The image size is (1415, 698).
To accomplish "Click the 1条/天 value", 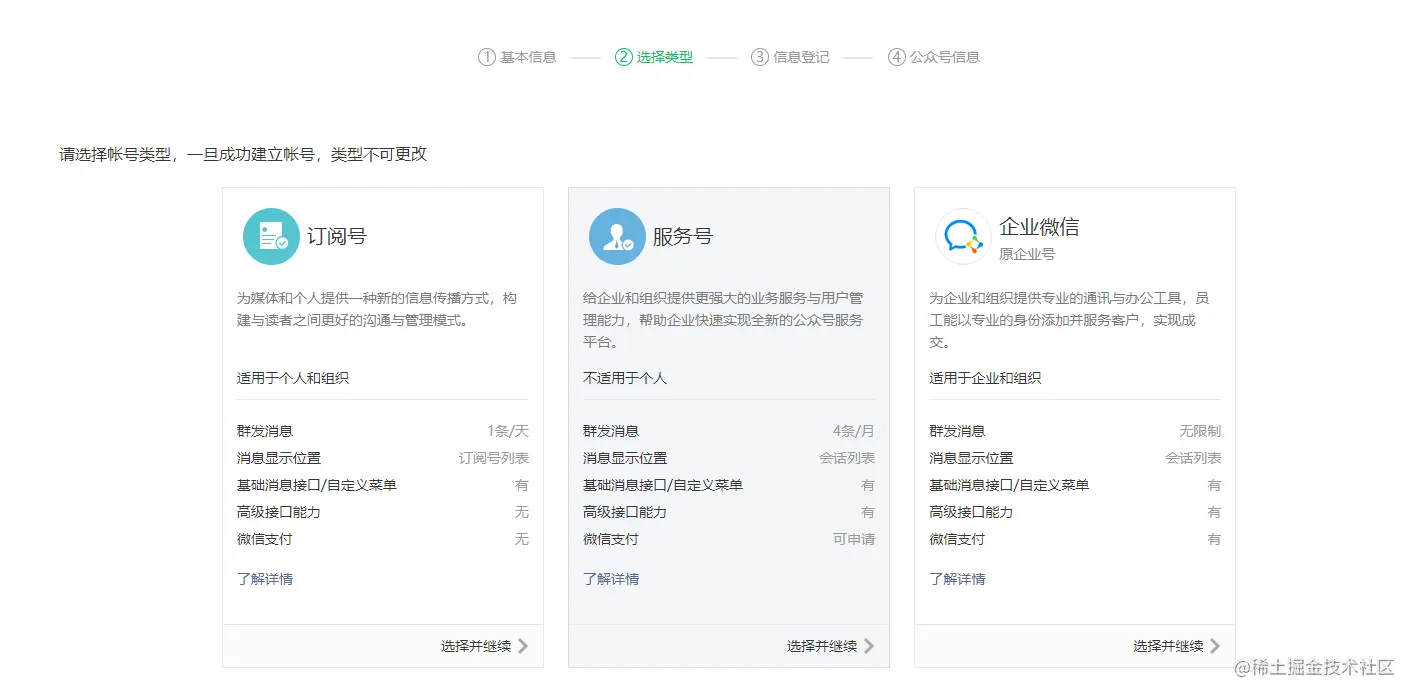I will pos(508,431).
